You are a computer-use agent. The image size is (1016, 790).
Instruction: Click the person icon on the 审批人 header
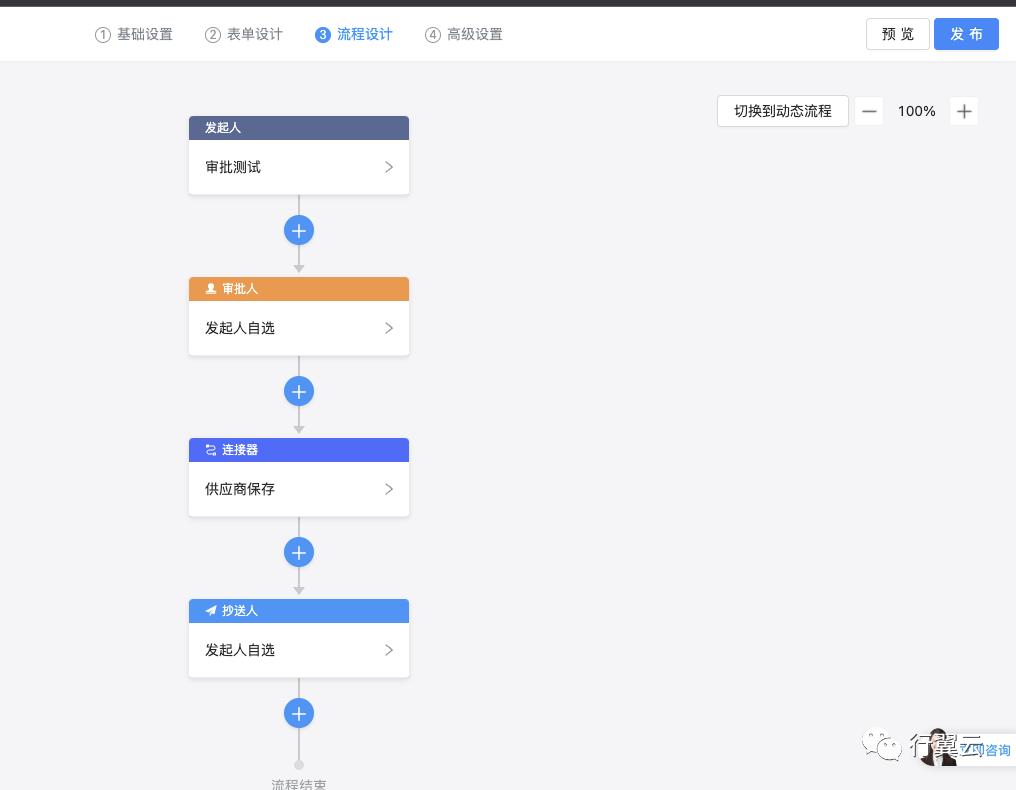[x=212, y=289]
